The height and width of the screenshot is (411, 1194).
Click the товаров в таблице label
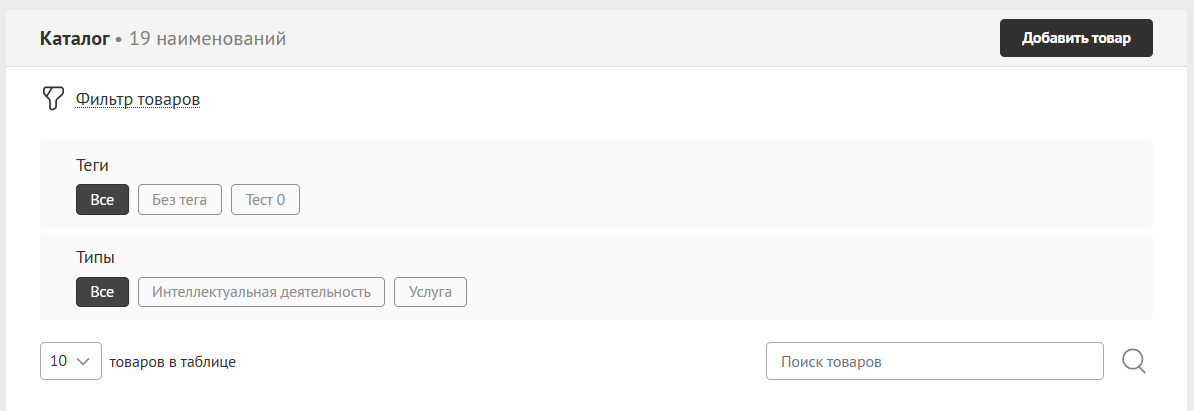pos(173,362)
